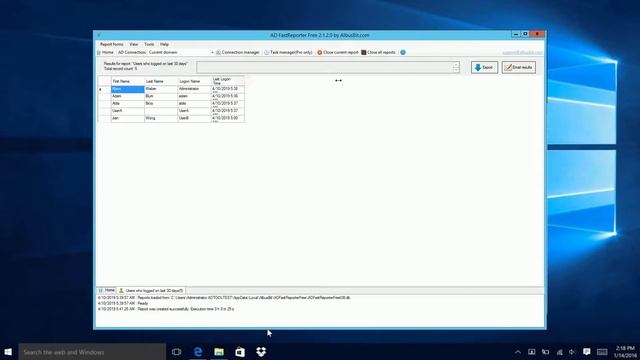The width and height of the screenshot is (640, 360).
Task: Switch to the bottom Home tab
Action: [x=107, y=290]
